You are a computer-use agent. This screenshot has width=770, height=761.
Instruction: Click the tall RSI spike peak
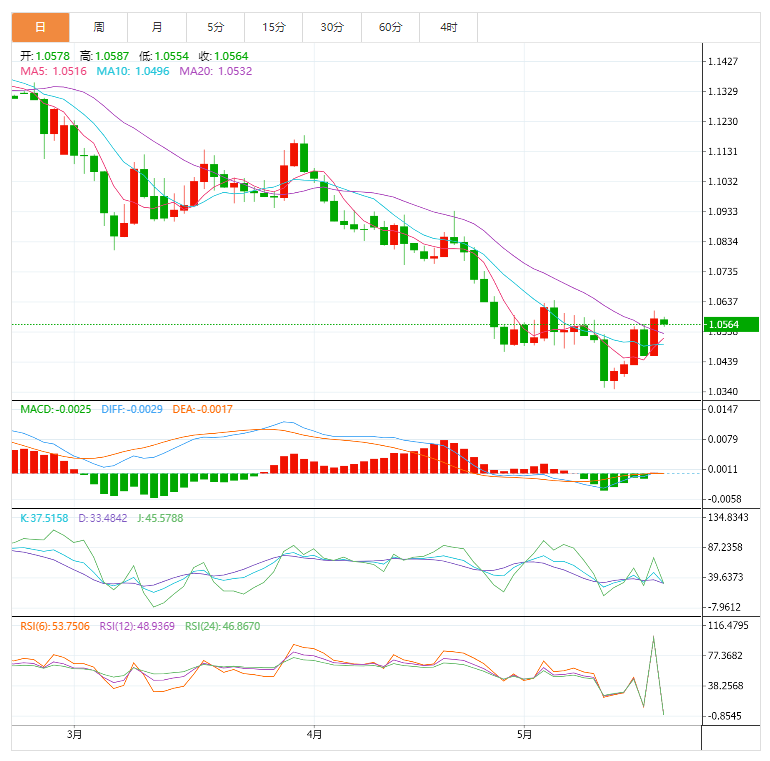pos(654,637)
